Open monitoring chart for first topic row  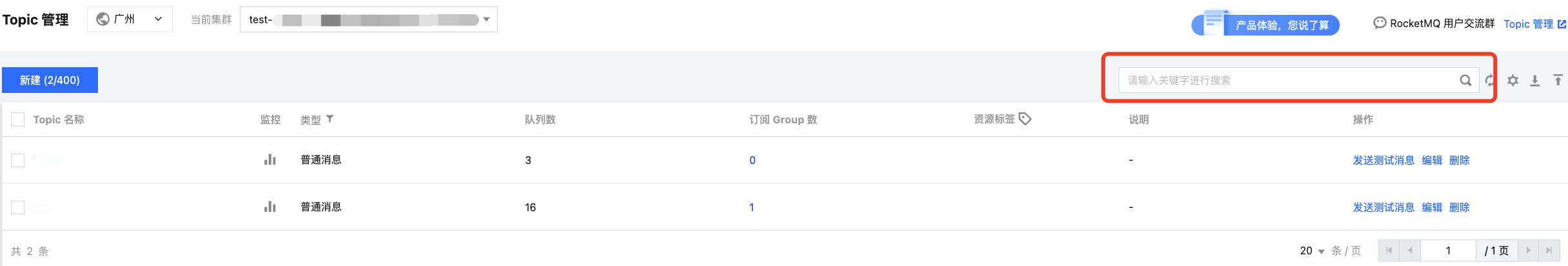[x=270, y=159]
